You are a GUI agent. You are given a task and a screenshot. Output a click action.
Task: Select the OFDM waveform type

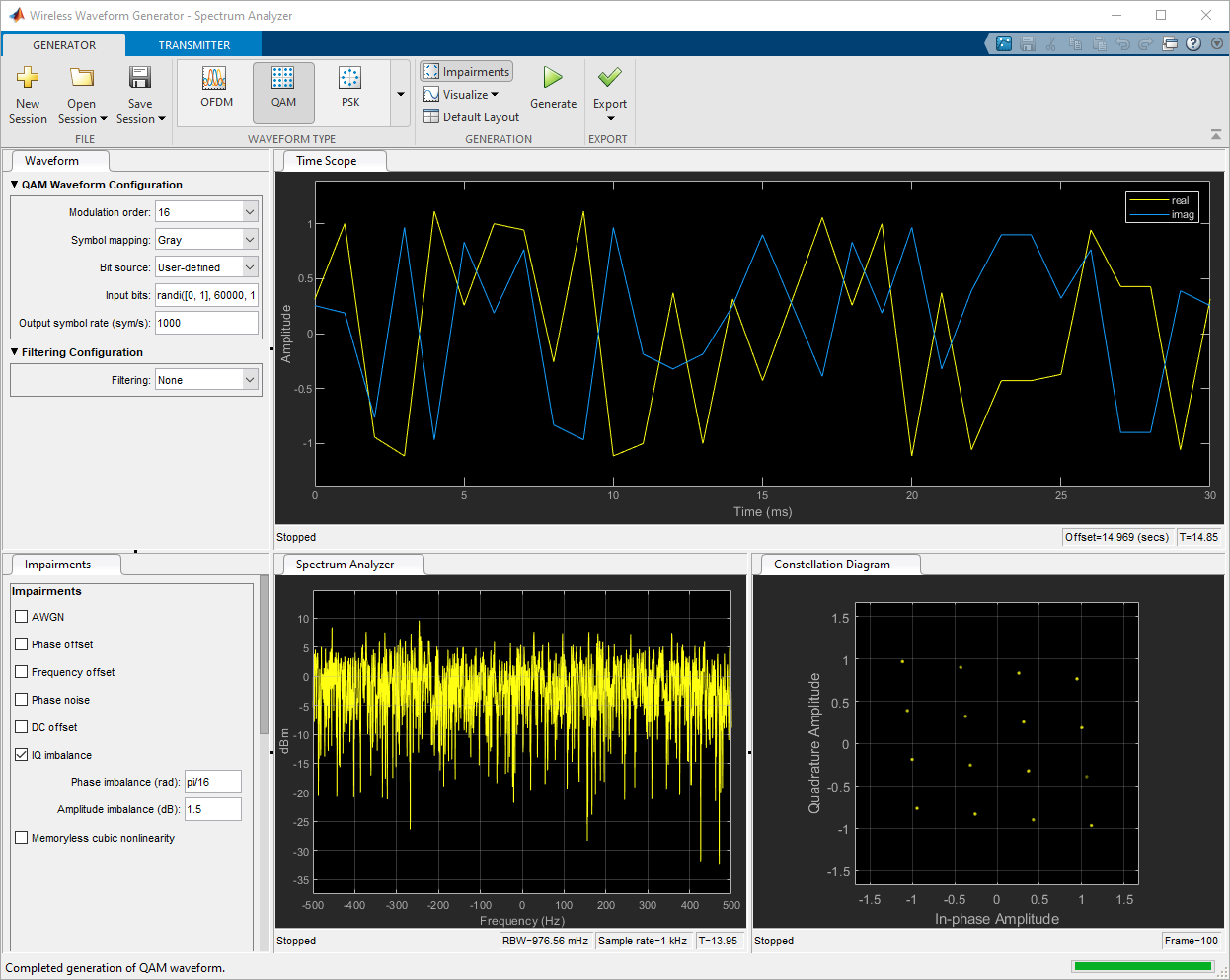pyautogui.click(x=215, y=89)
